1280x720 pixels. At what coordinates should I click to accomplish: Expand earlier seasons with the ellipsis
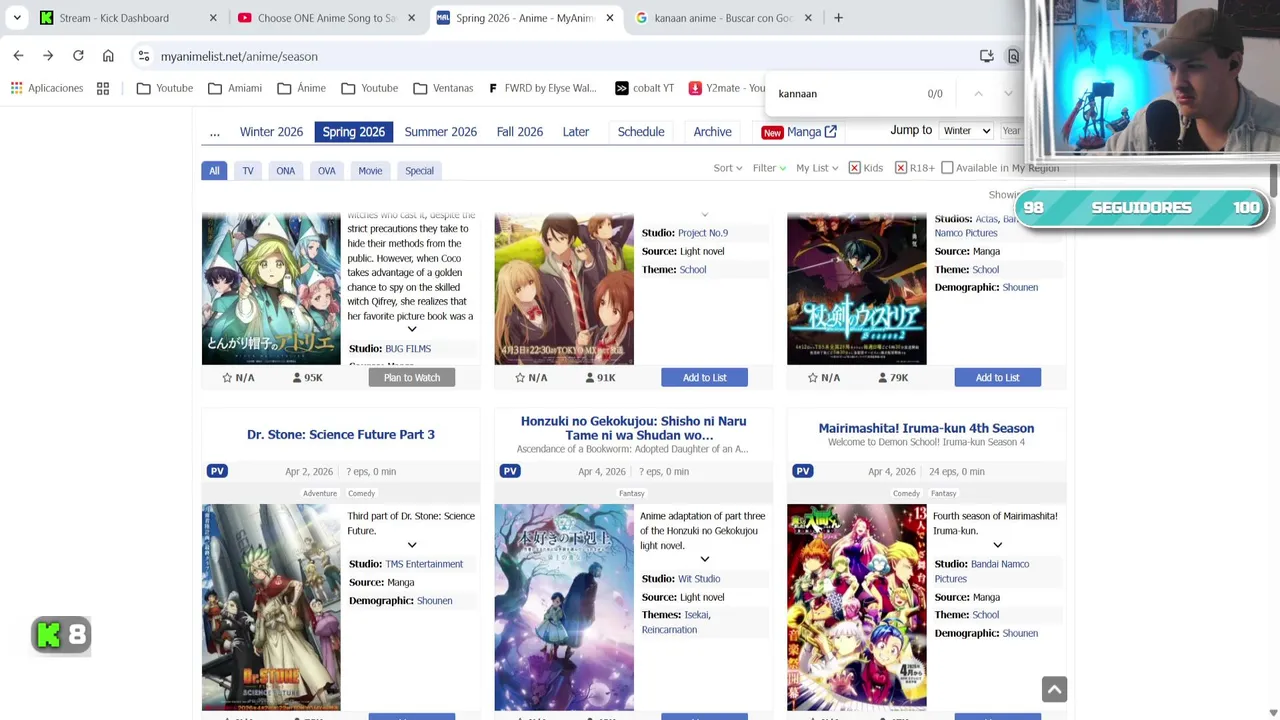point(214,132)
